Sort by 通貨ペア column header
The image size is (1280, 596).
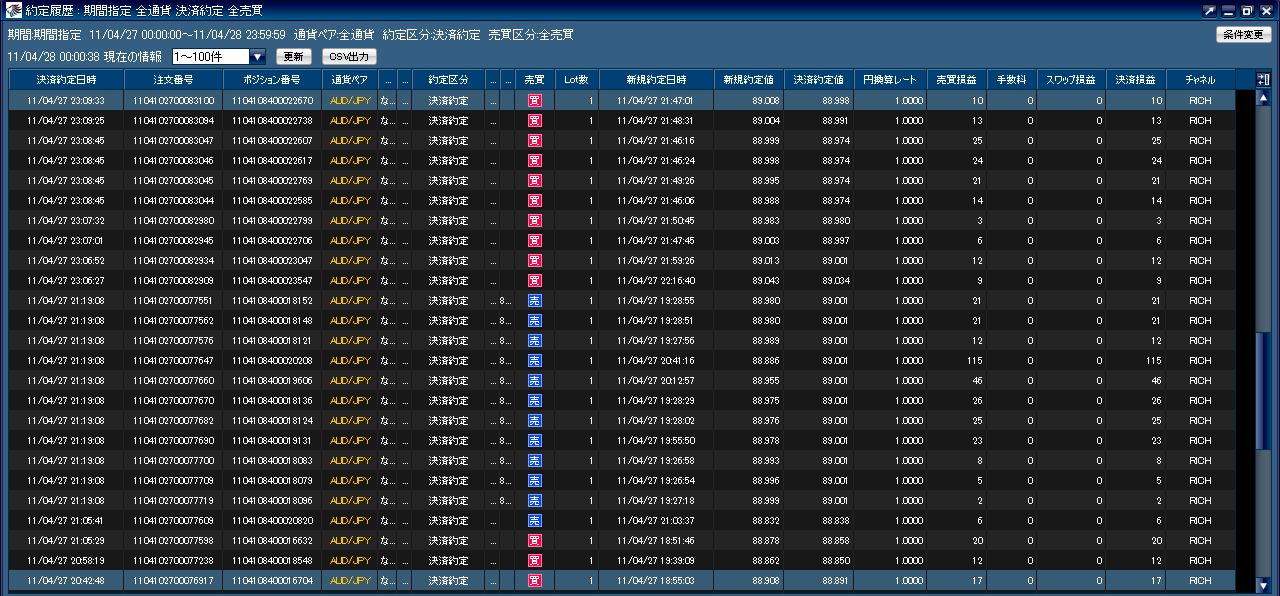349,79
